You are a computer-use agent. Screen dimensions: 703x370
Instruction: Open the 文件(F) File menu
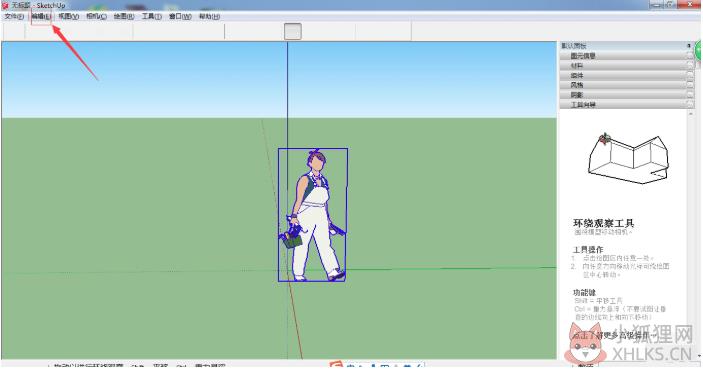14,17
